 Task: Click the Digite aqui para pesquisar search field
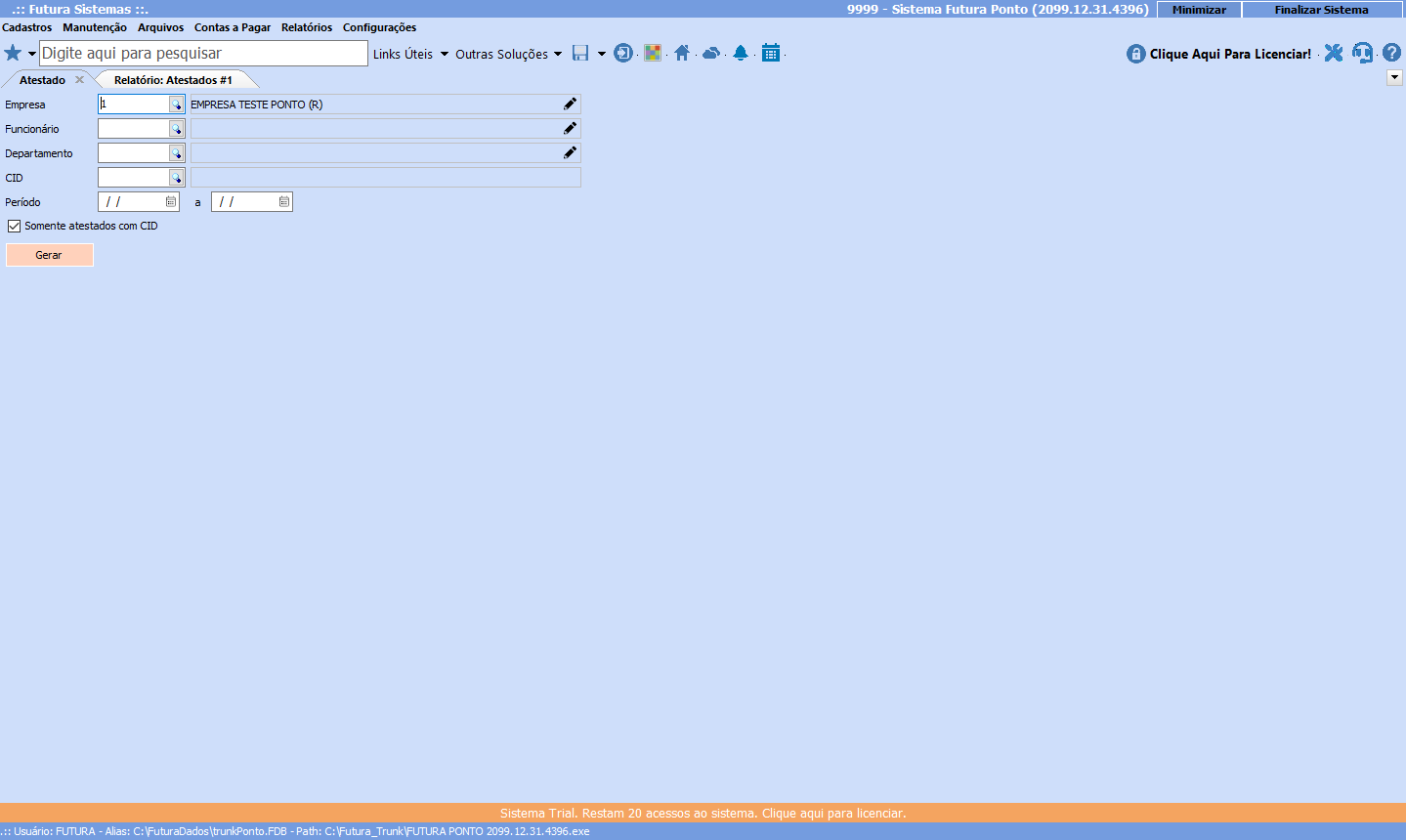pos(203,54)
